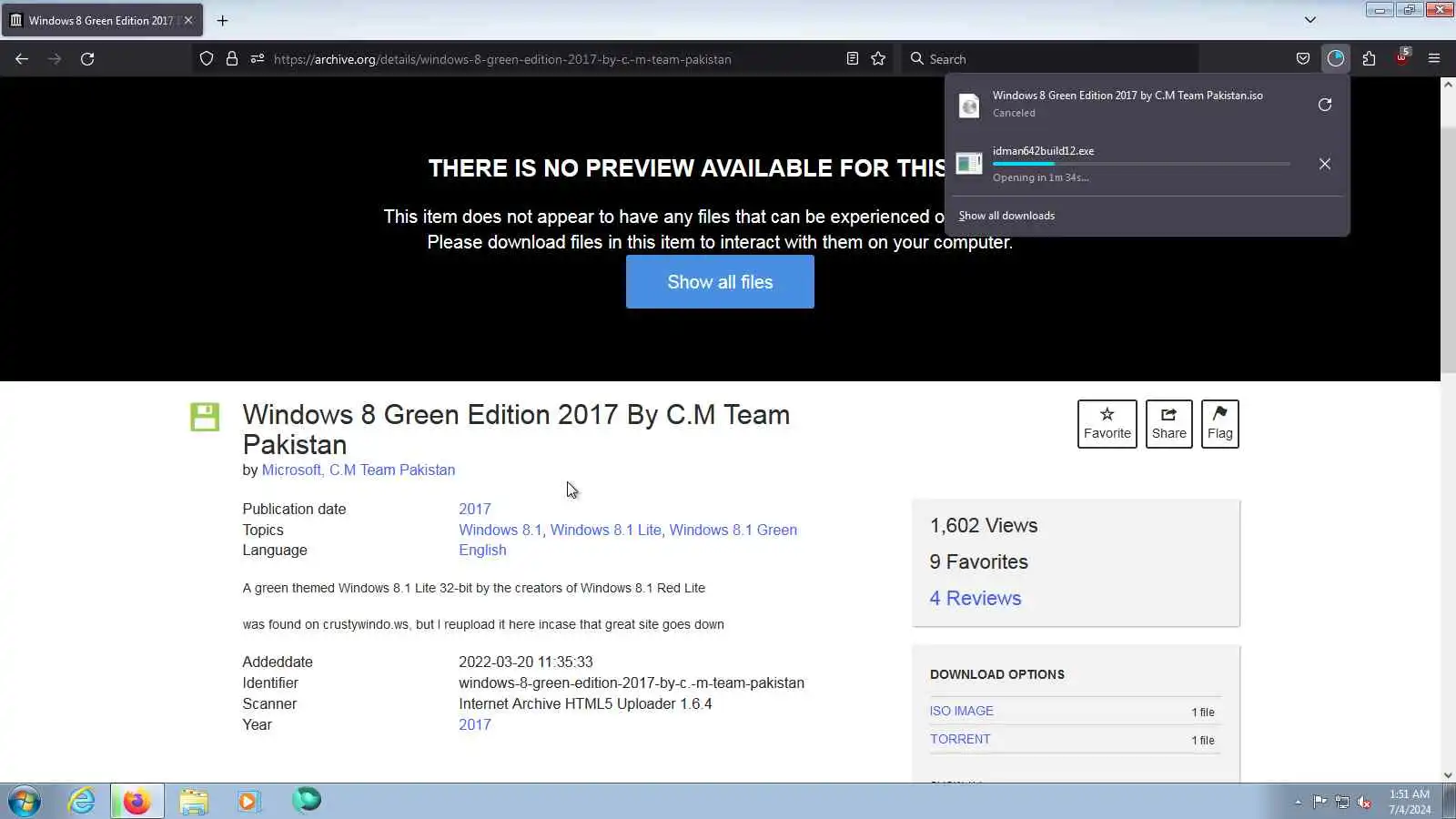The height and width of the screenshot is (819, 1456).
Task: Click the Addeddate value '2022-03-20 11:35:33'
Action: (x=526, y=662)
